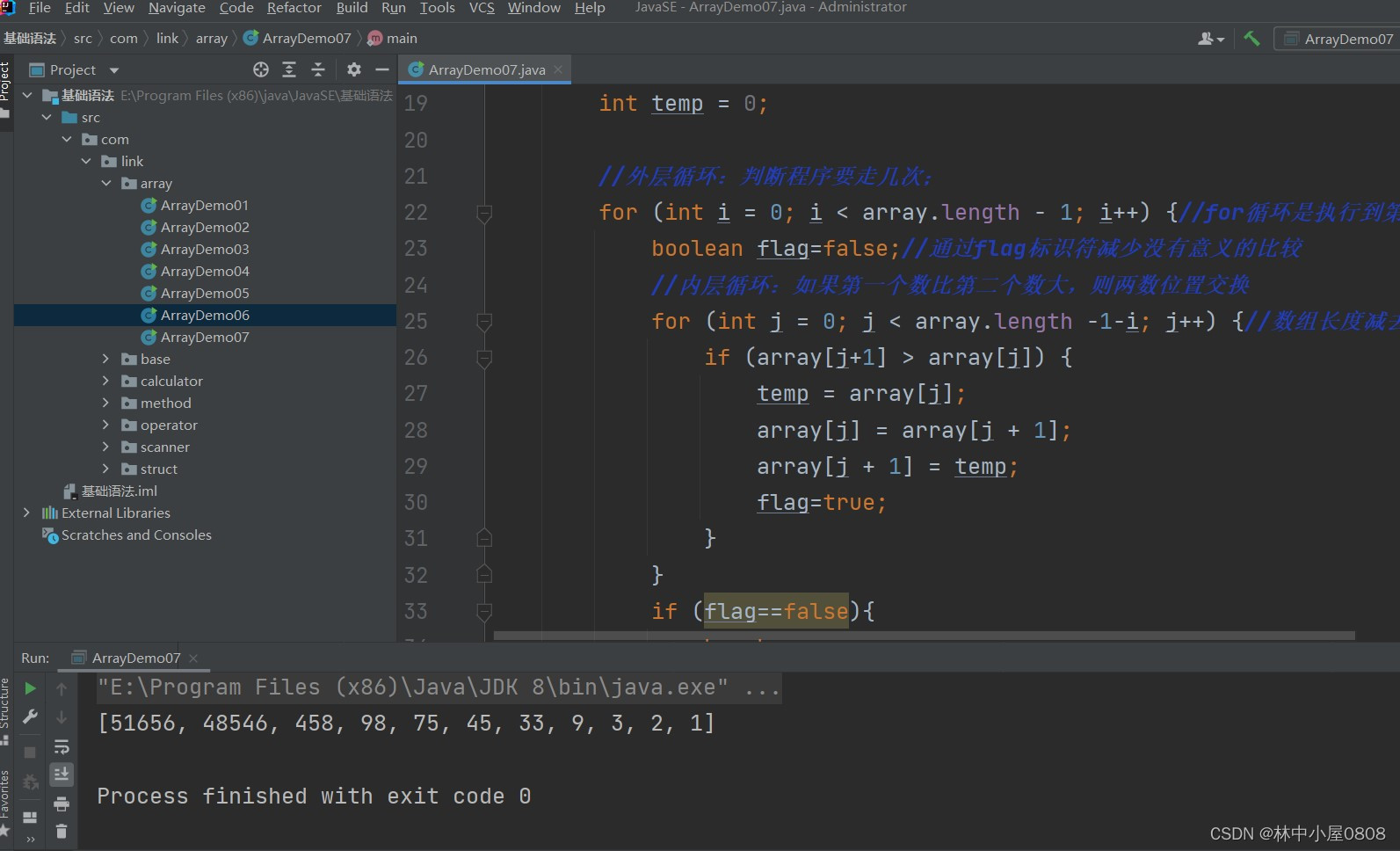Screen dimensions: 1400x851
Task: Open the Favorites tool window tab
Action: tap(5, 802)
